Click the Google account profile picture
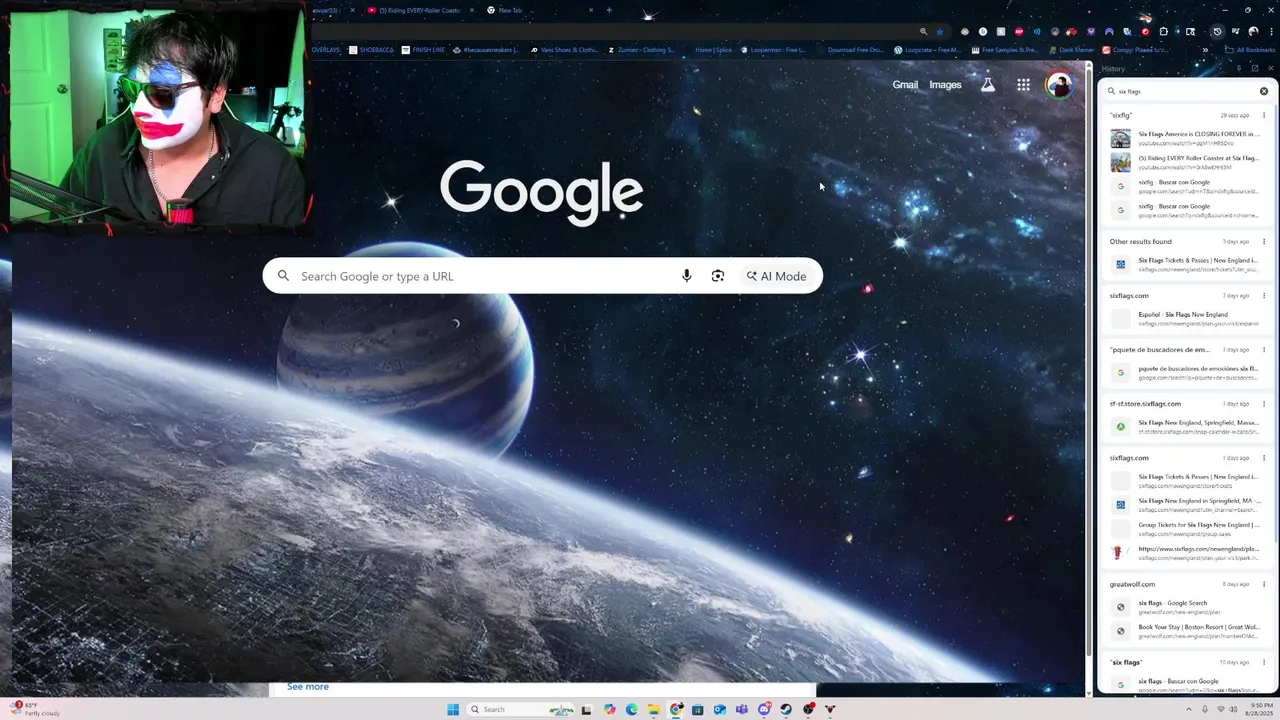Viewport: 1280px width, 720px height. click(x=1059, y=85)
